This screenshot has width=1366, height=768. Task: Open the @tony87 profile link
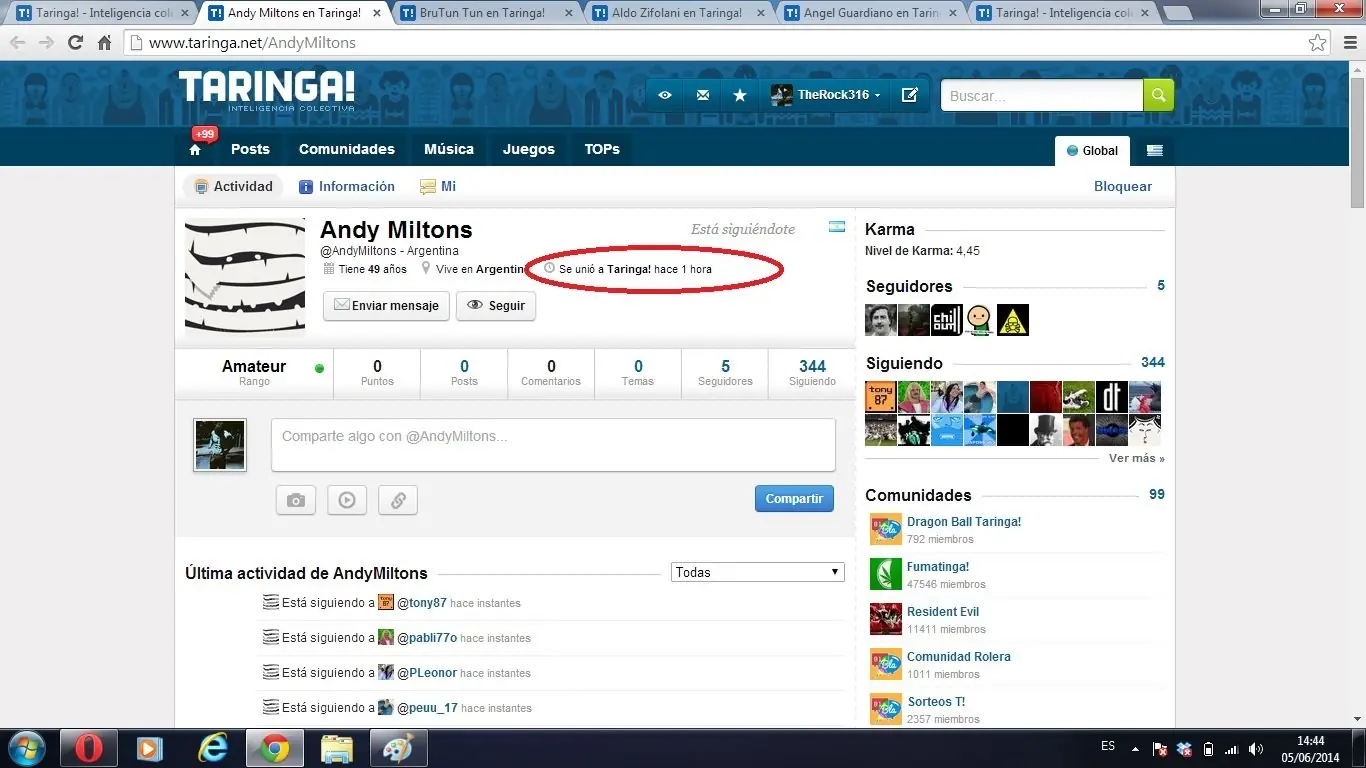422,603
